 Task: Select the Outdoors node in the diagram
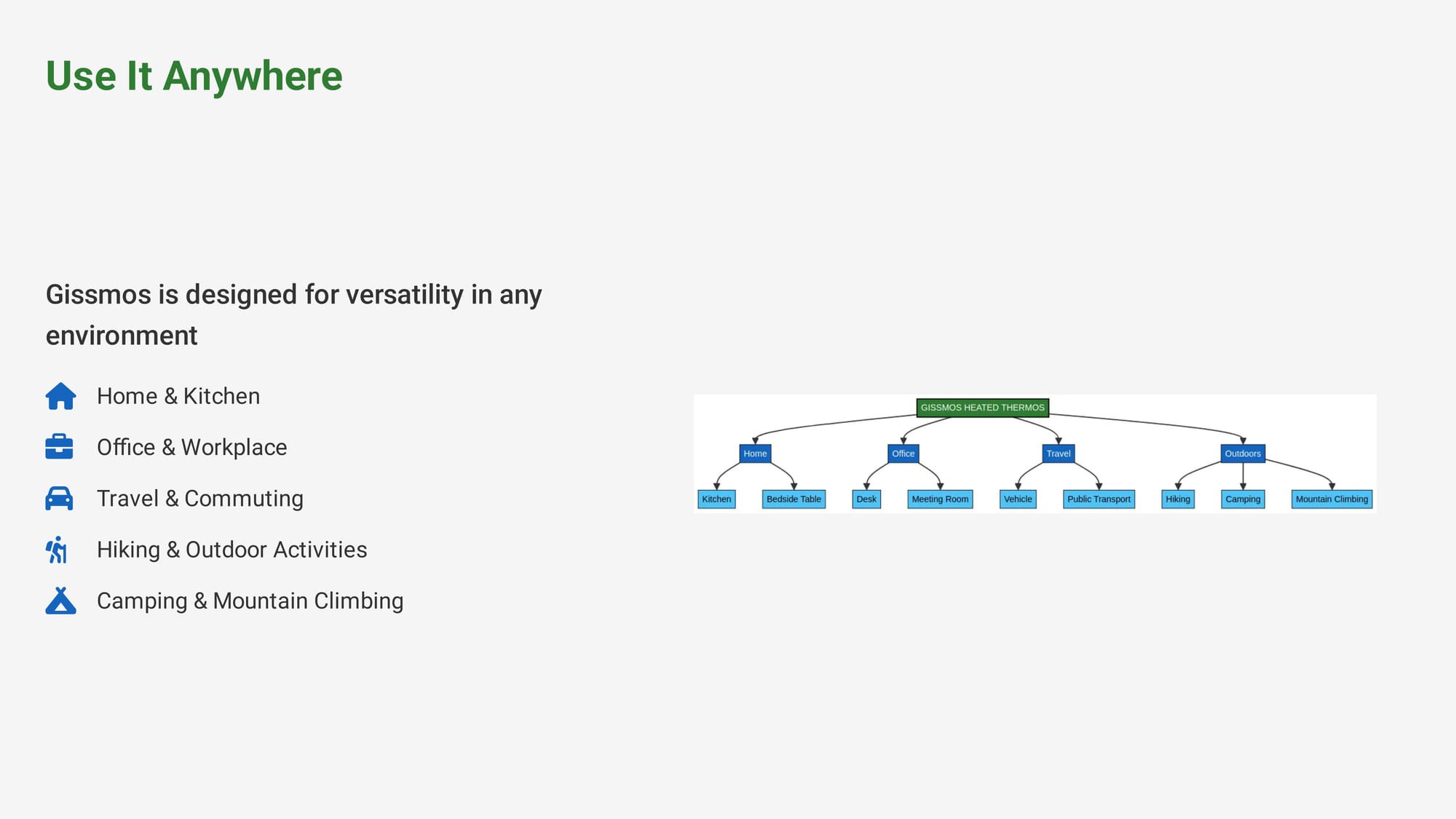coord(1242,454)
